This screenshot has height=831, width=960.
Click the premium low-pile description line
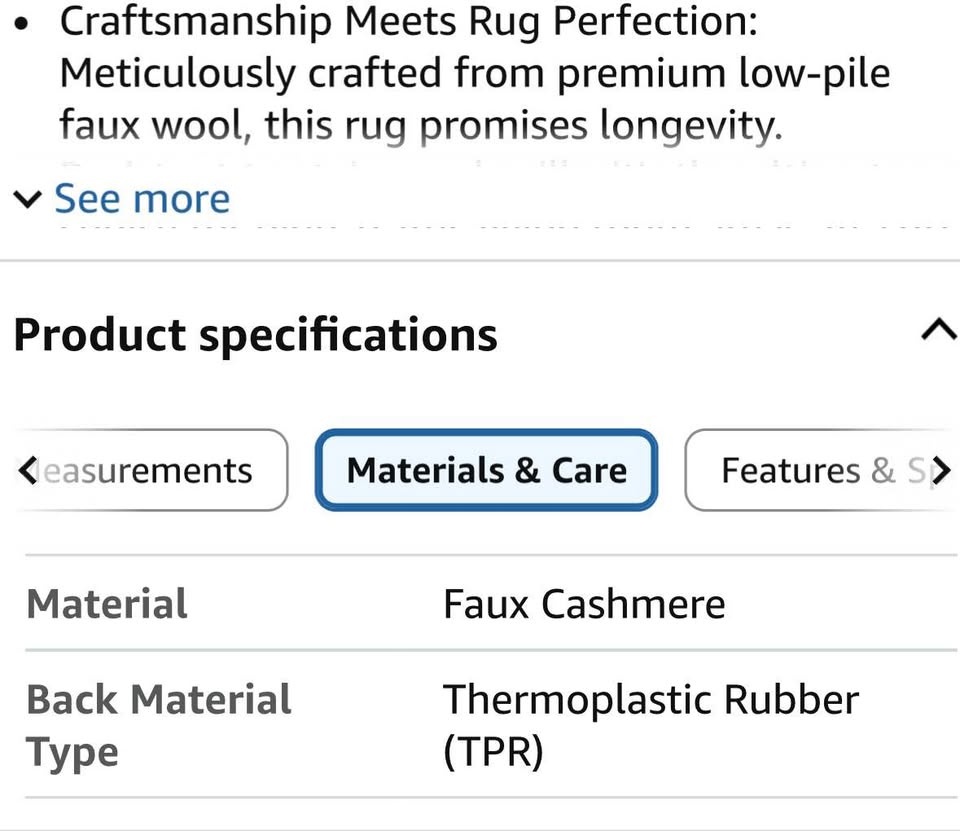(x=475, y=74)
